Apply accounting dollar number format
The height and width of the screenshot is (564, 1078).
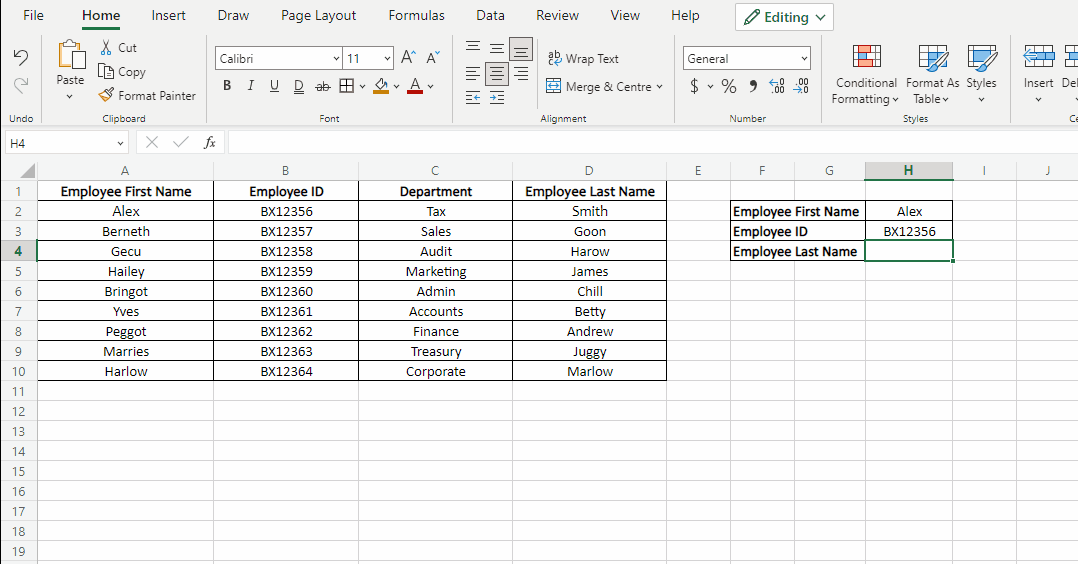tap(694, 86)
